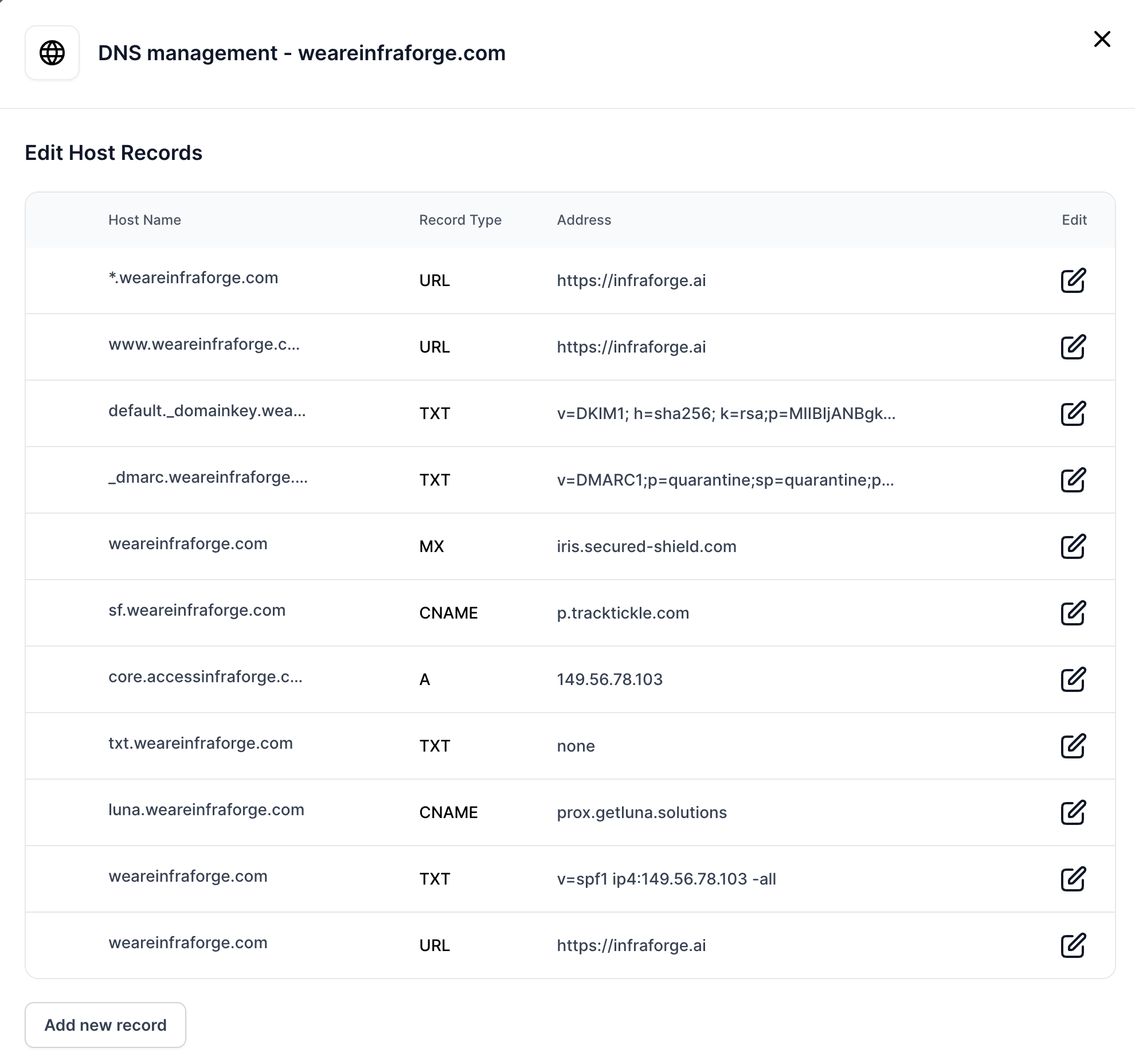Click address prox.getluna.solutions
Image resolution: width=1135 pixels, height=1064 pixels.
click(x=642, y=812)
